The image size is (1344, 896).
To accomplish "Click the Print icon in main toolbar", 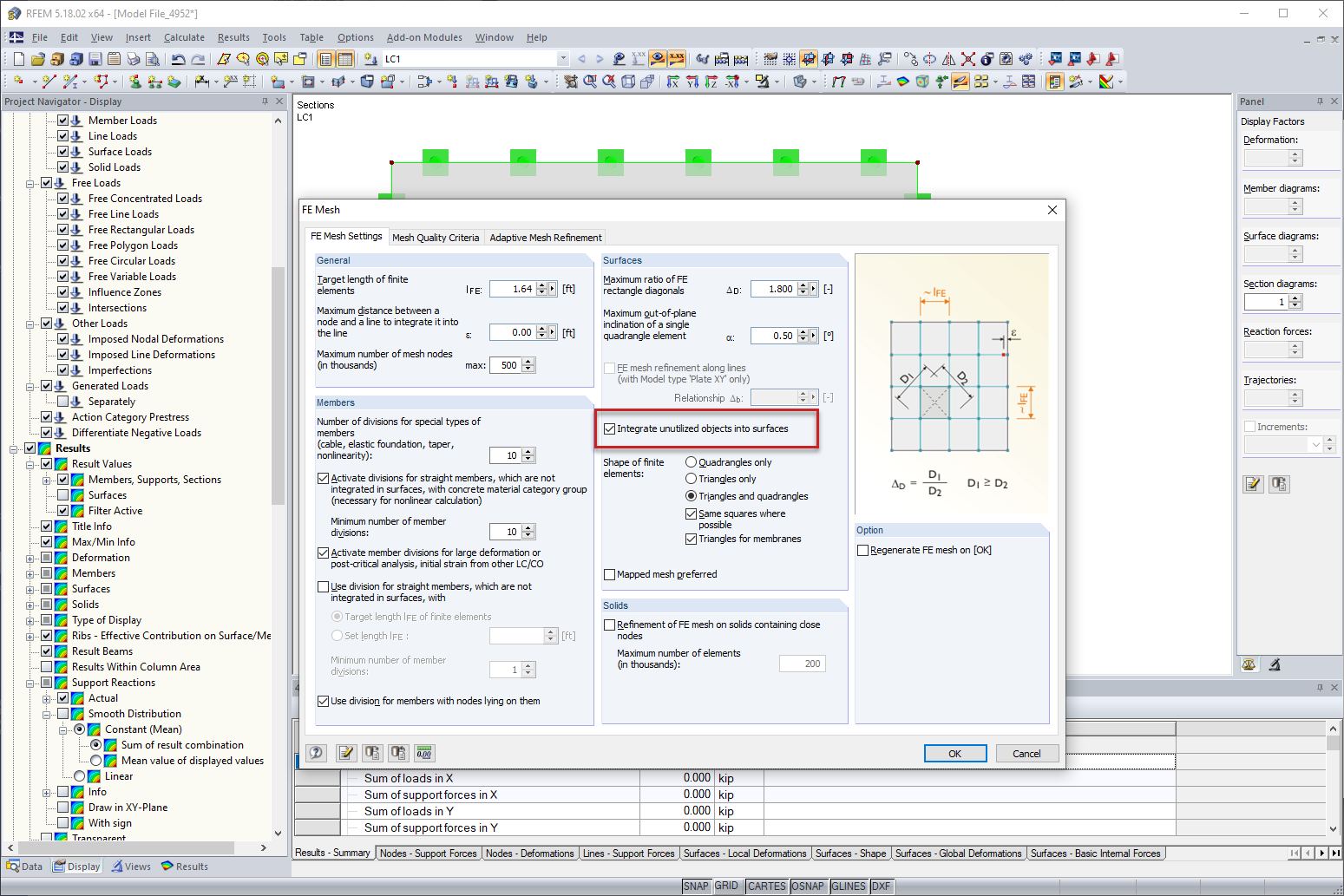I will click(134, 59).
